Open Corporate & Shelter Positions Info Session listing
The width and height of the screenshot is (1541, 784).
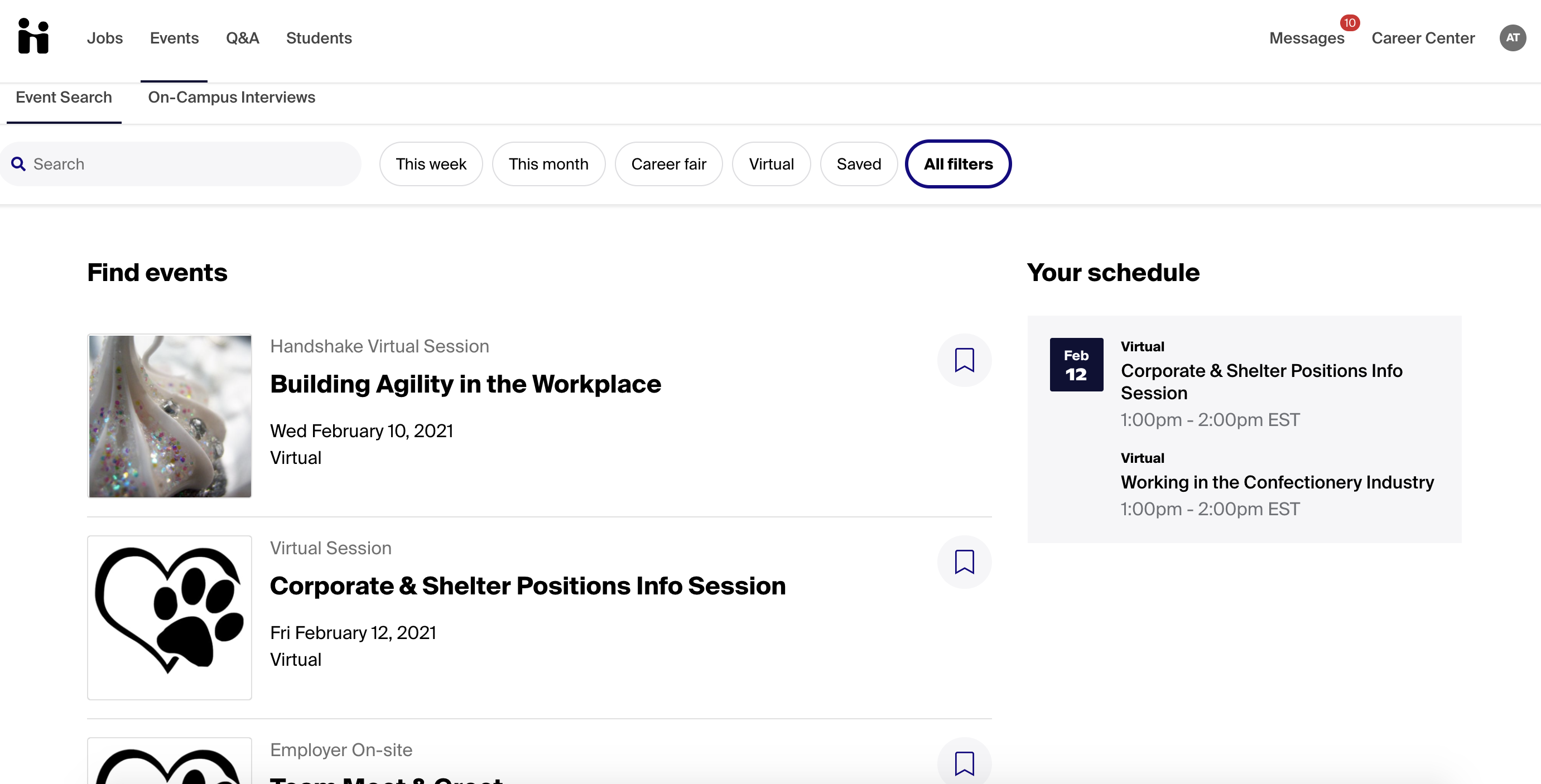click(x=528, y=586)
